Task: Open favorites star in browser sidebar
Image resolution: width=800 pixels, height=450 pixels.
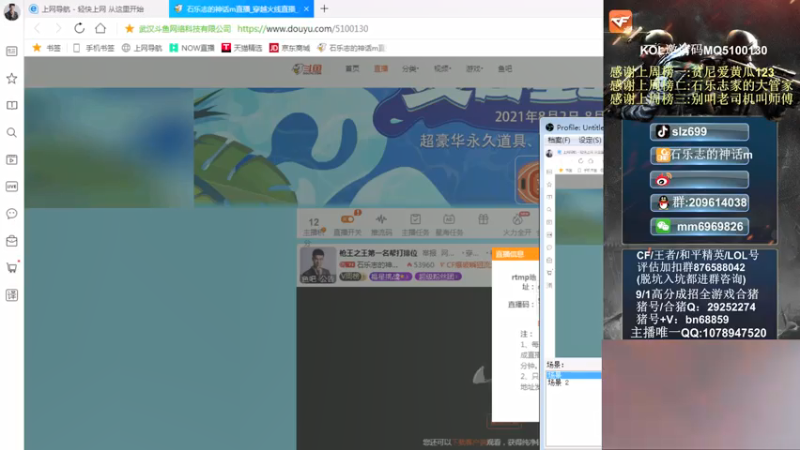Action: click(x=12, y=79)
